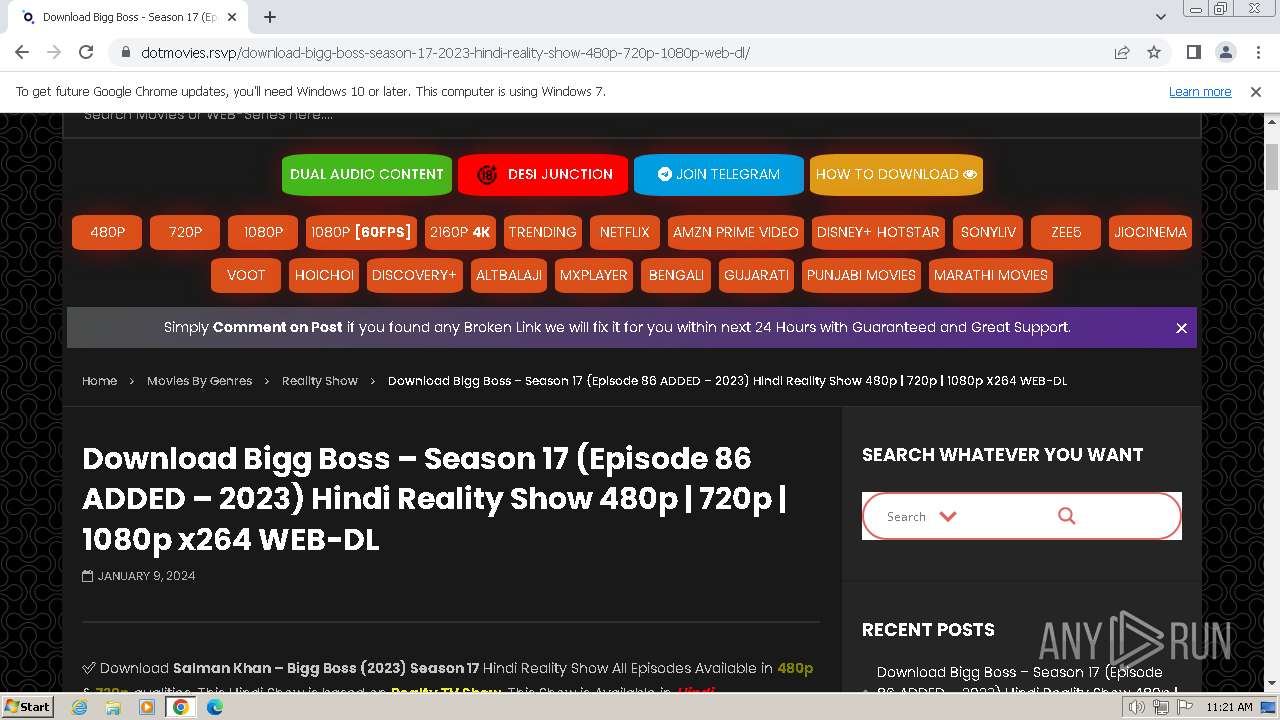Open recent post Bigg Boss Season 17
The width and height of the screenshot is (1280, 720).
click(x=1027, y=681)
